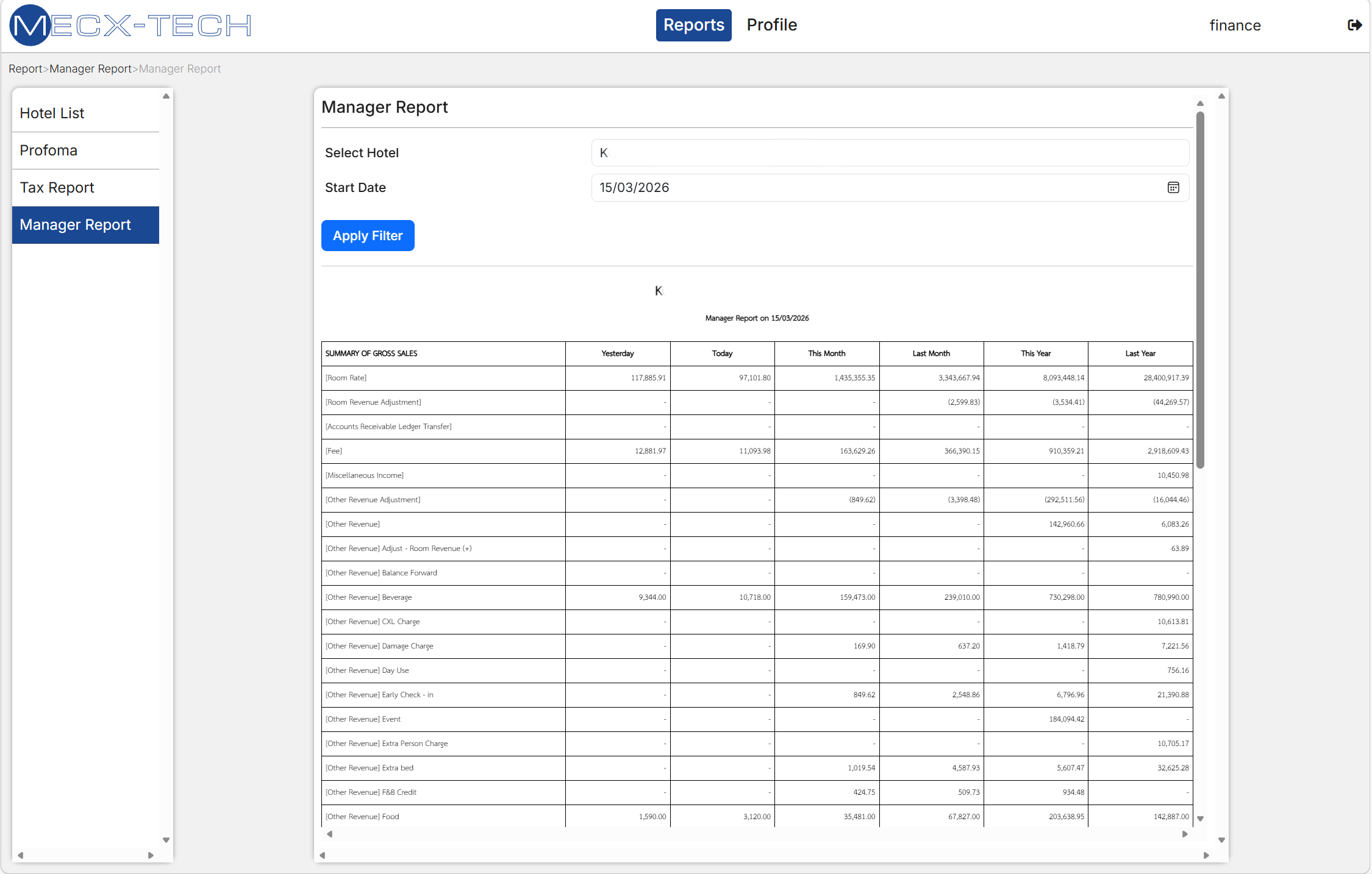Open the Reports tab
The image size is (1372, 874).
(x=693, y=25)
